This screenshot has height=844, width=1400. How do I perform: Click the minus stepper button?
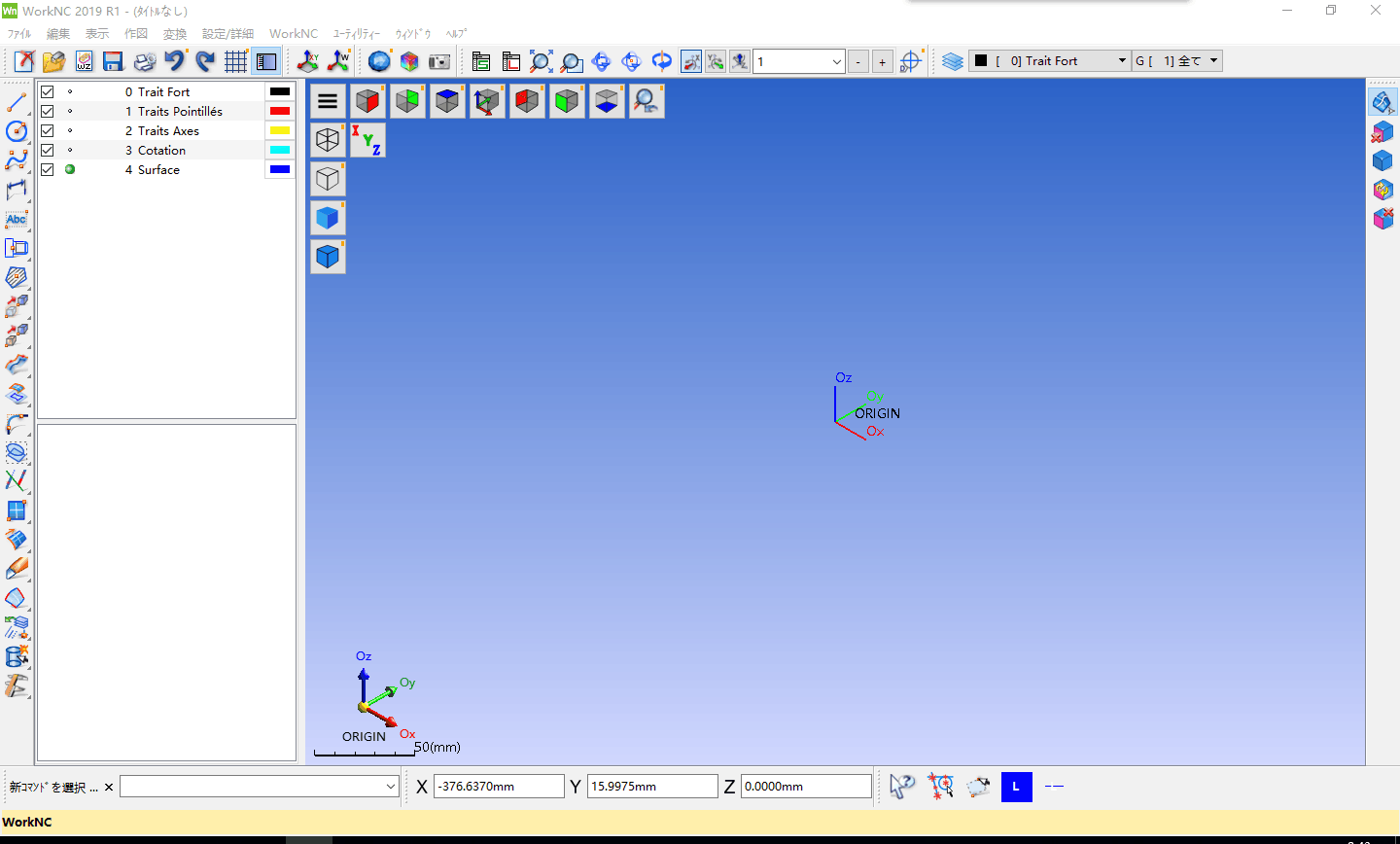pos(858,61)
